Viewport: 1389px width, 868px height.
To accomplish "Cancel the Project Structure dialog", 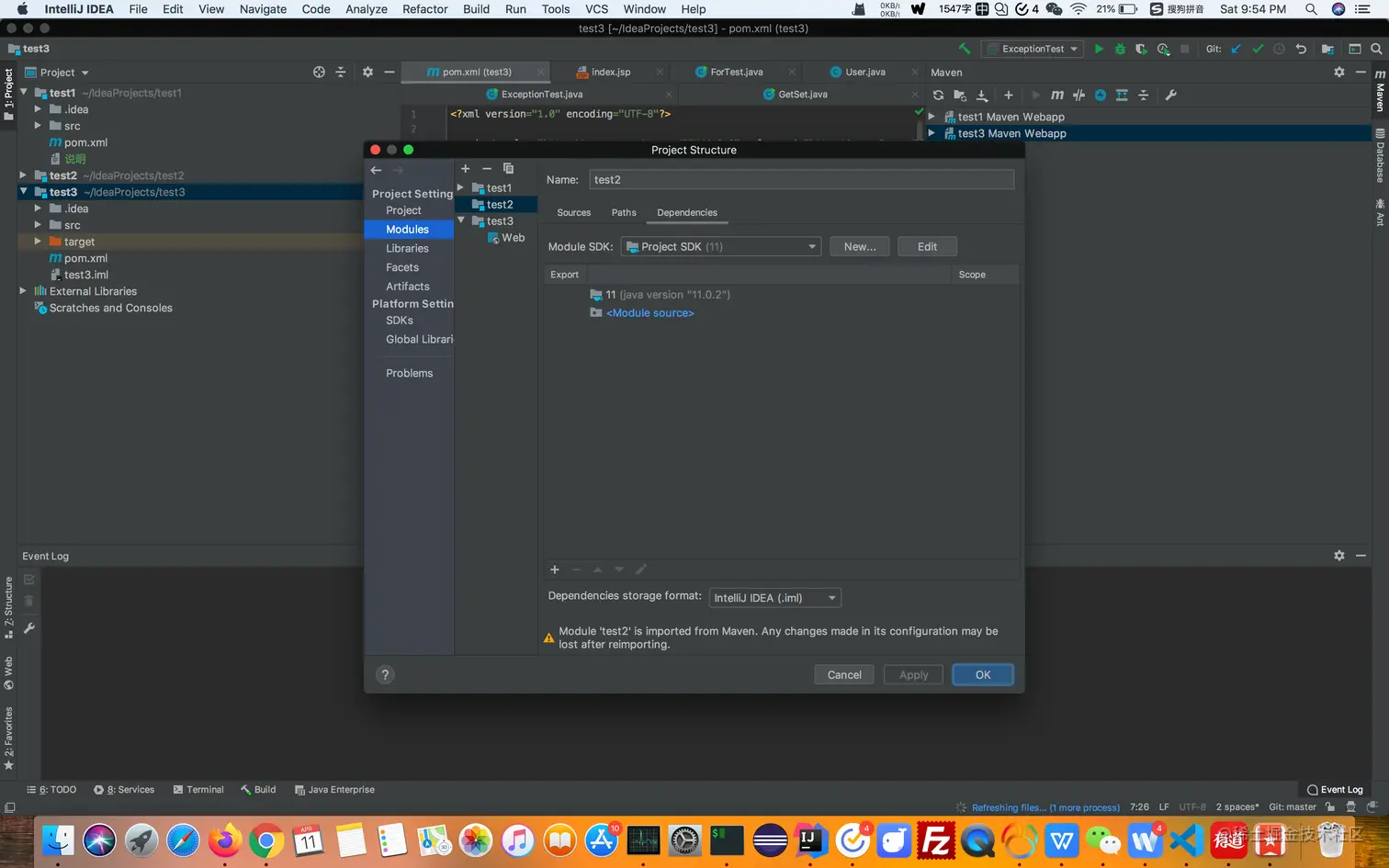I will click(844, 675).
